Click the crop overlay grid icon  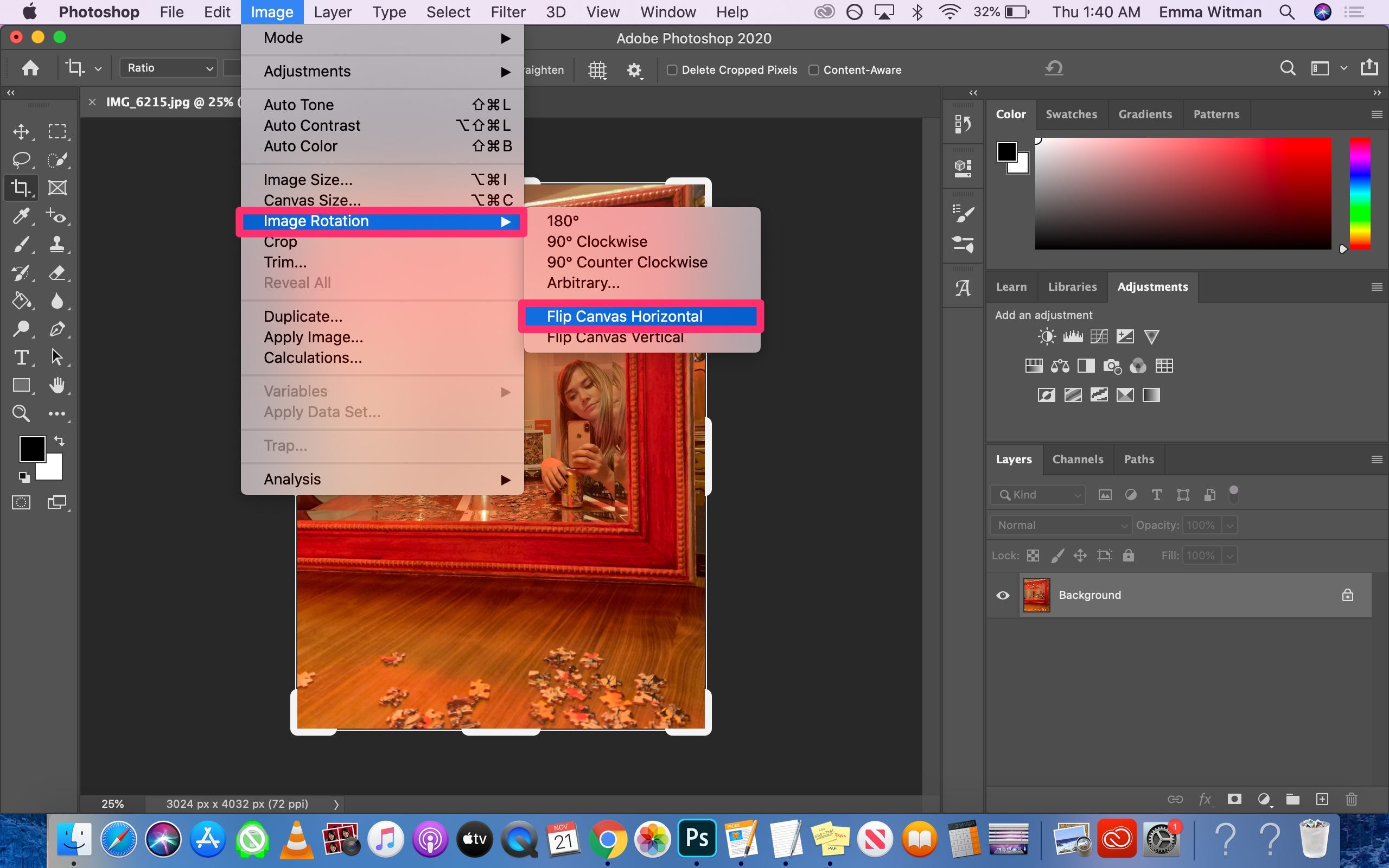click(597, 70)
